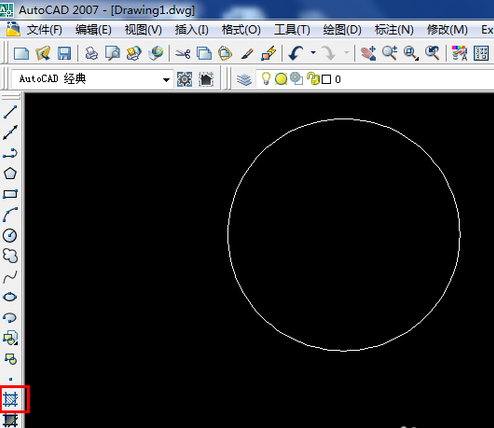494x428 pixels.
Task: Toggle layer on/off lightbulb icon
Action: 266,79
